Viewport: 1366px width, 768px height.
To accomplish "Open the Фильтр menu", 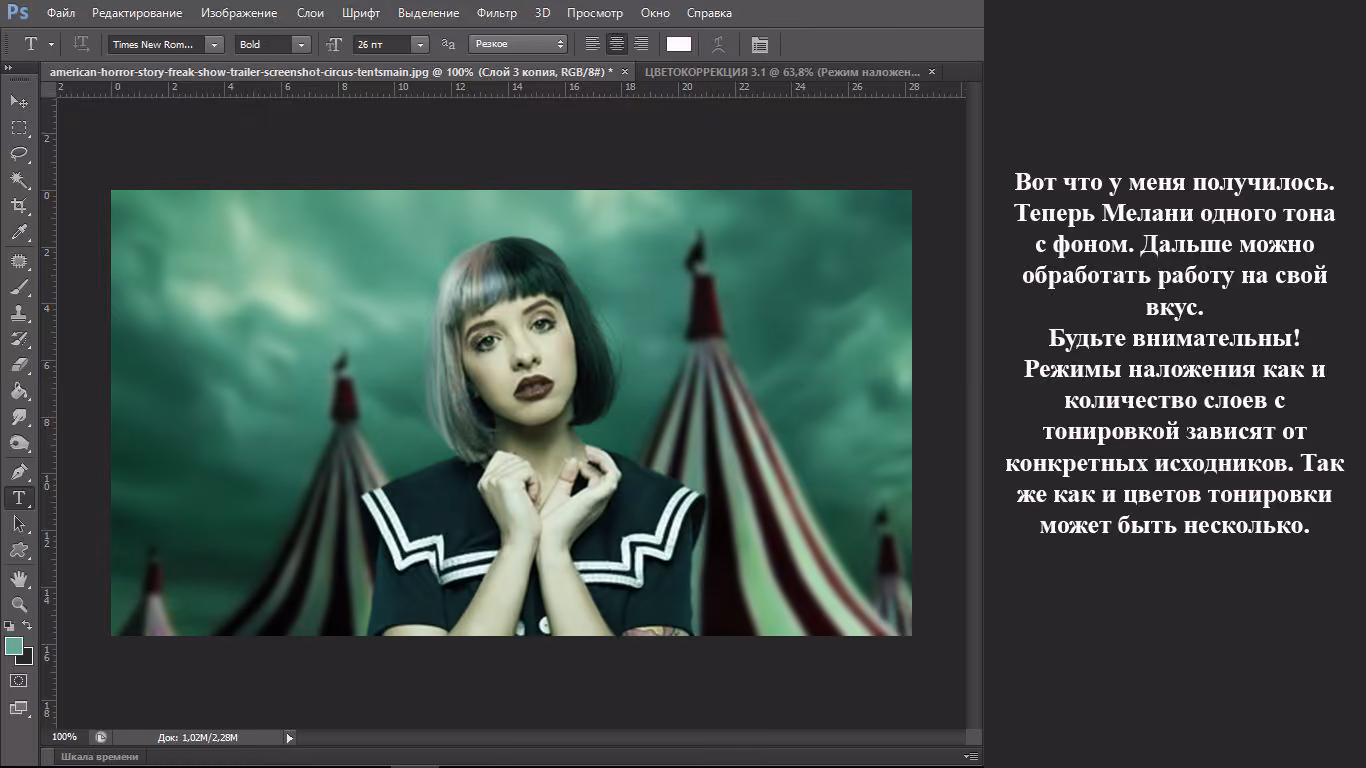I will pyautogui.click(x=497, y=13).
